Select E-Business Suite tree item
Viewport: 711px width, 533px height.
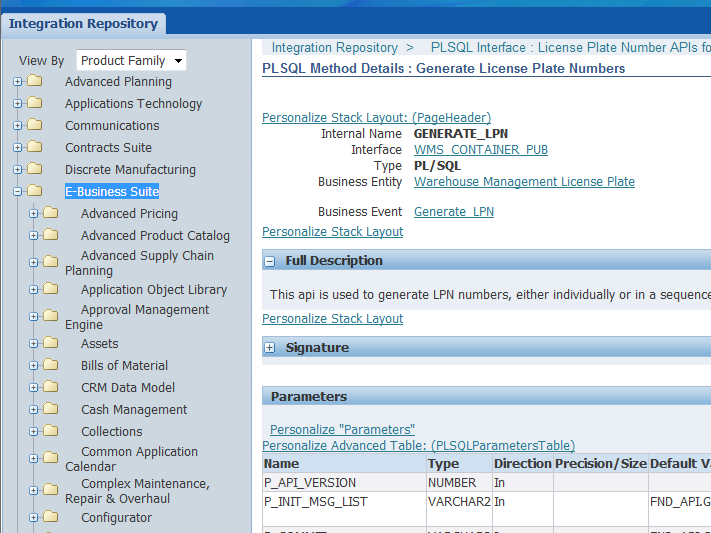click(112, 191)
